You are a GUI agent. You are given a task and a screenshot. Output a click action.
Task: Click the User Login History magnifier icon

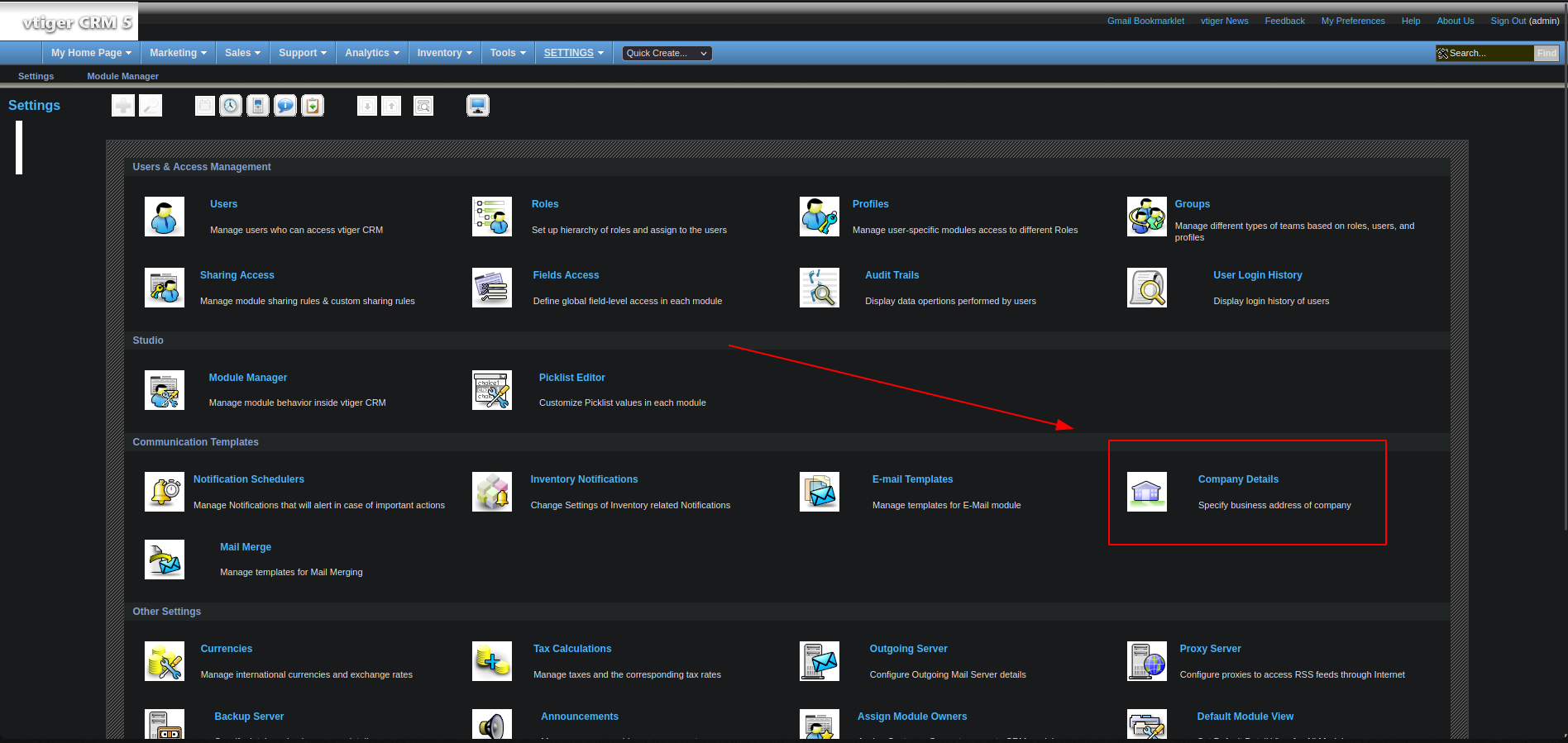tap(1147, 288)
